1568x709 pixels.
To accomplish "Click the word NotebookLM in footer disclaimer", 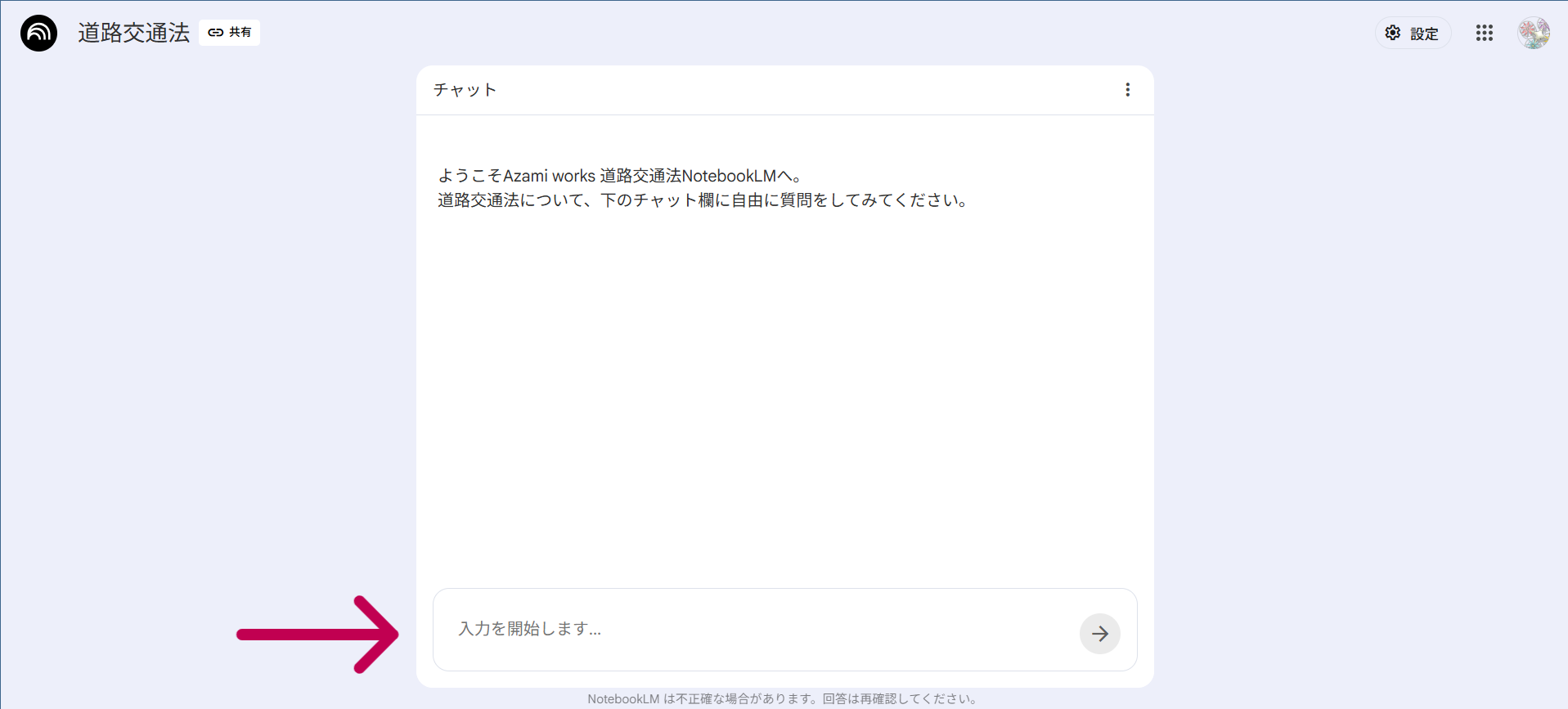I will point(622,699).
